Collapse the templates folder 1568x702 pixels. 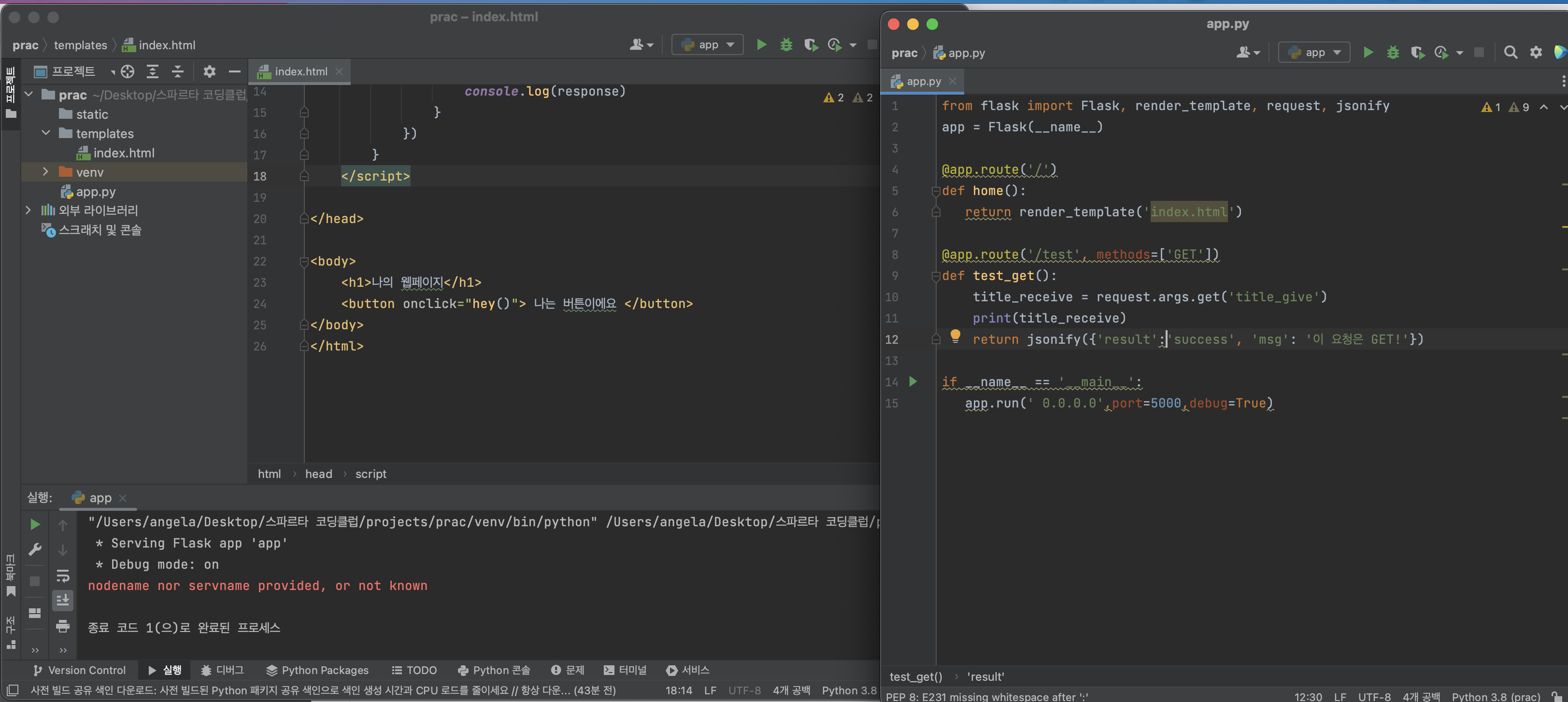point(46,133)
